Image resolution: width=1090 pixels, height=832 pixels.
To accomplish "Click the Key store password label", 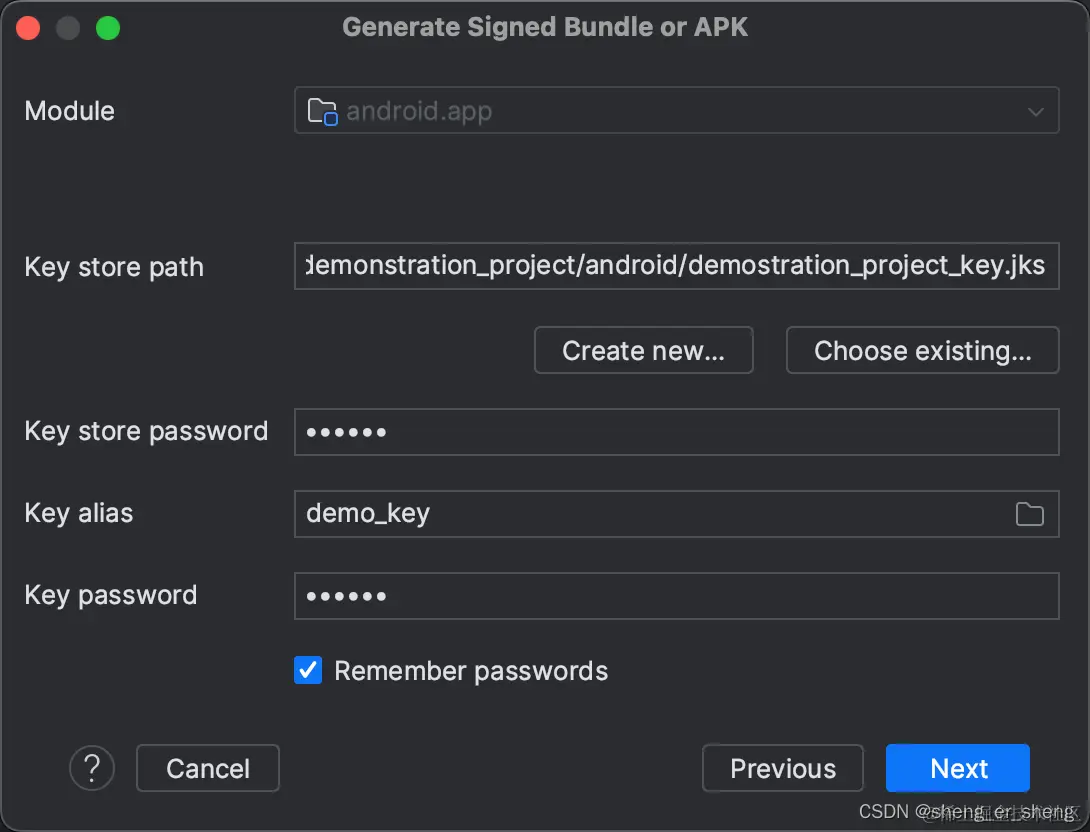I will click(146, 432).
